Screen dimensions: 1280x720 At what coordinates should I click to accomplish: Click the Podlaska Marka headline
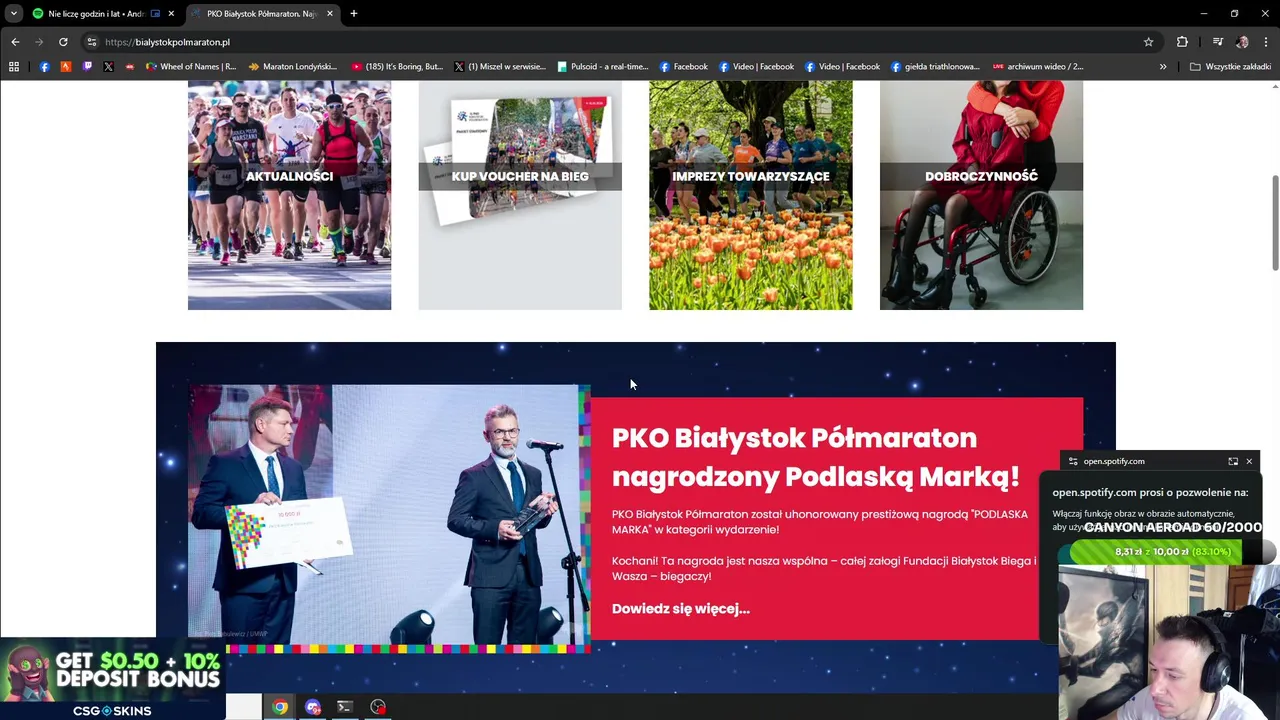pyautogui.click(x=815, y=457)
